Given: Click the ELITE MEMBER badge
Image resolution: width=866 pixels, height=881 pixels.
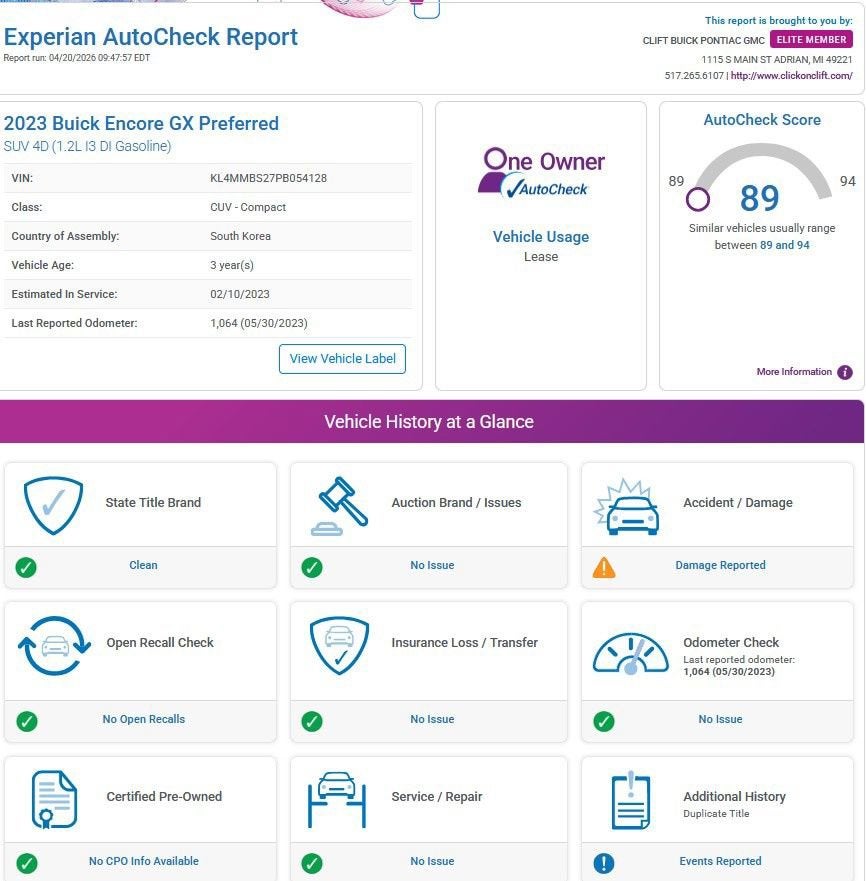Looking at the screenshot, I should pos(811,40).
